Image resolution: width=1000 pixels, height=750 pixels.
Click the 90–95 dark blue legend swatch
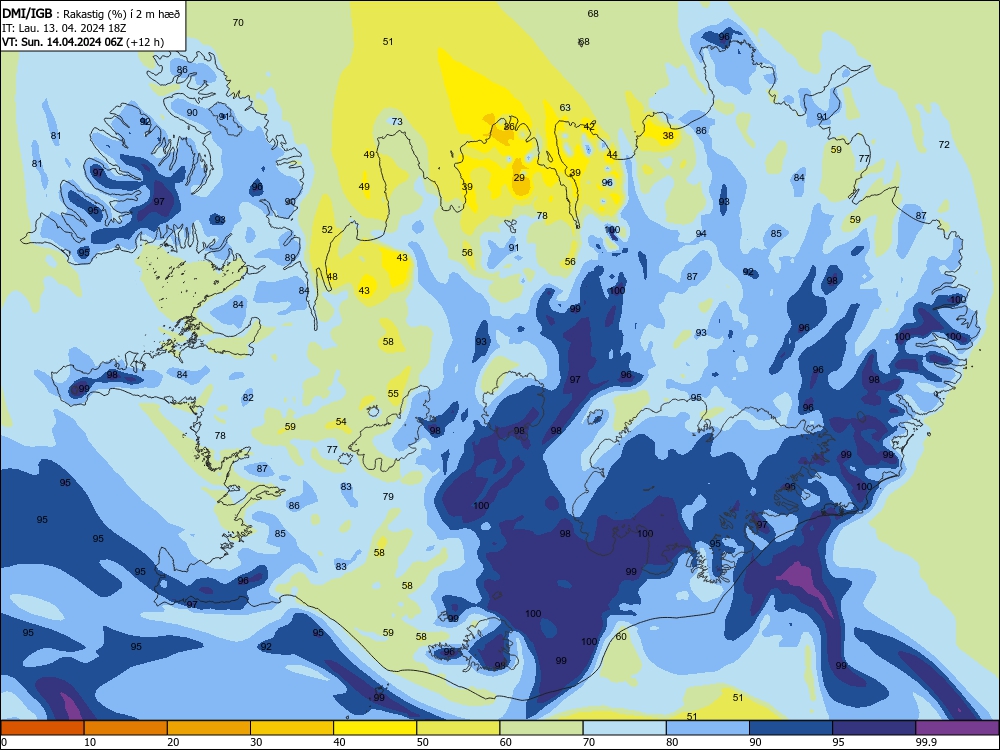click(791, 728)
